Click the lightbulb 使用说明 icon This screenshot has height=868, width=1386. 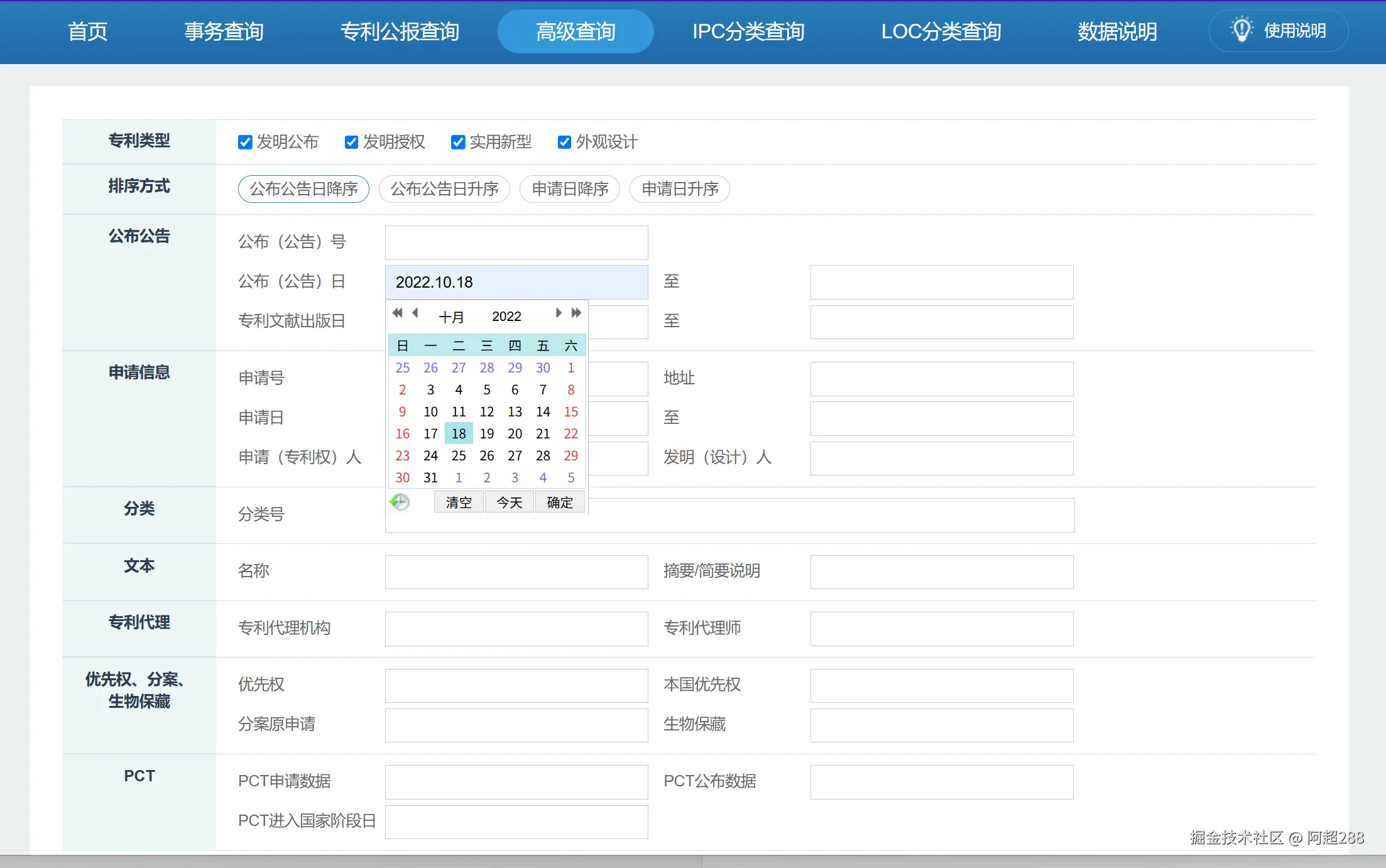1241,30
